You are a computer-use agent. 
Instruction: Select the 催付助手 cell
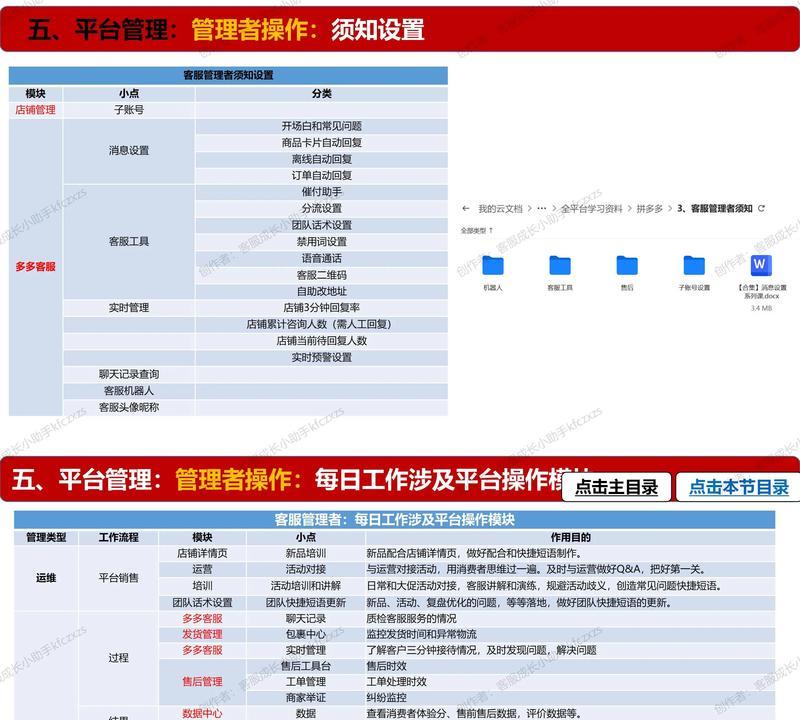[x=321, y=192]
